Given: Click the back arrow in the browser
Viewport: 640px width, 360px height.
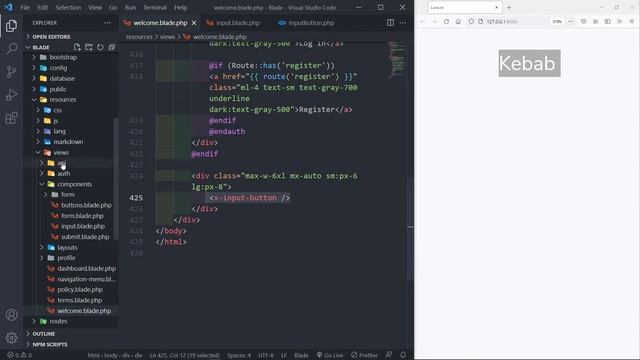Looking at the screenshot, I should click(422, 22).
